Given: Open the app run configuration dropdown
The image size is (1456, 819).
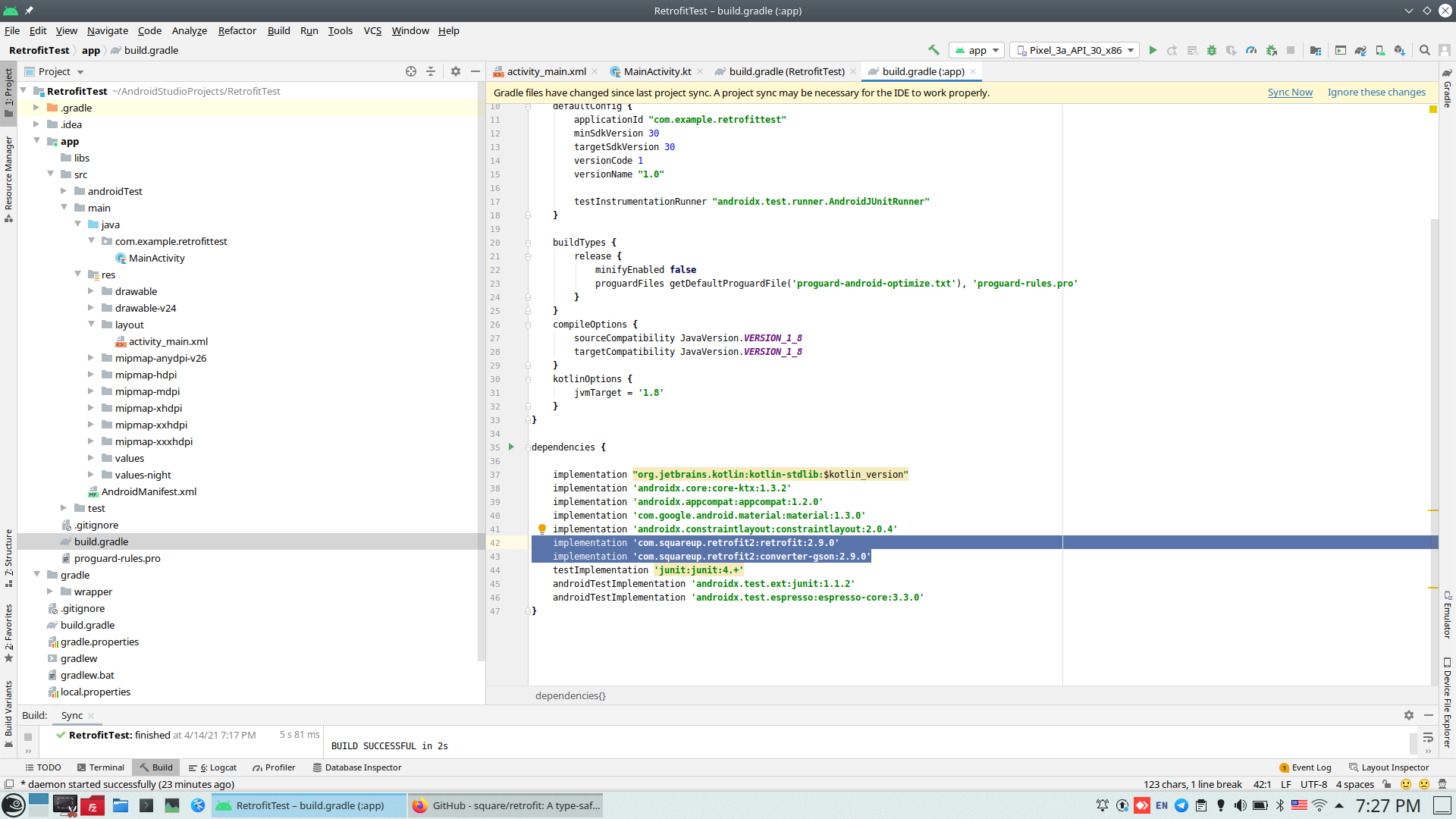Looking at the screenshot, I should point(977,50).
